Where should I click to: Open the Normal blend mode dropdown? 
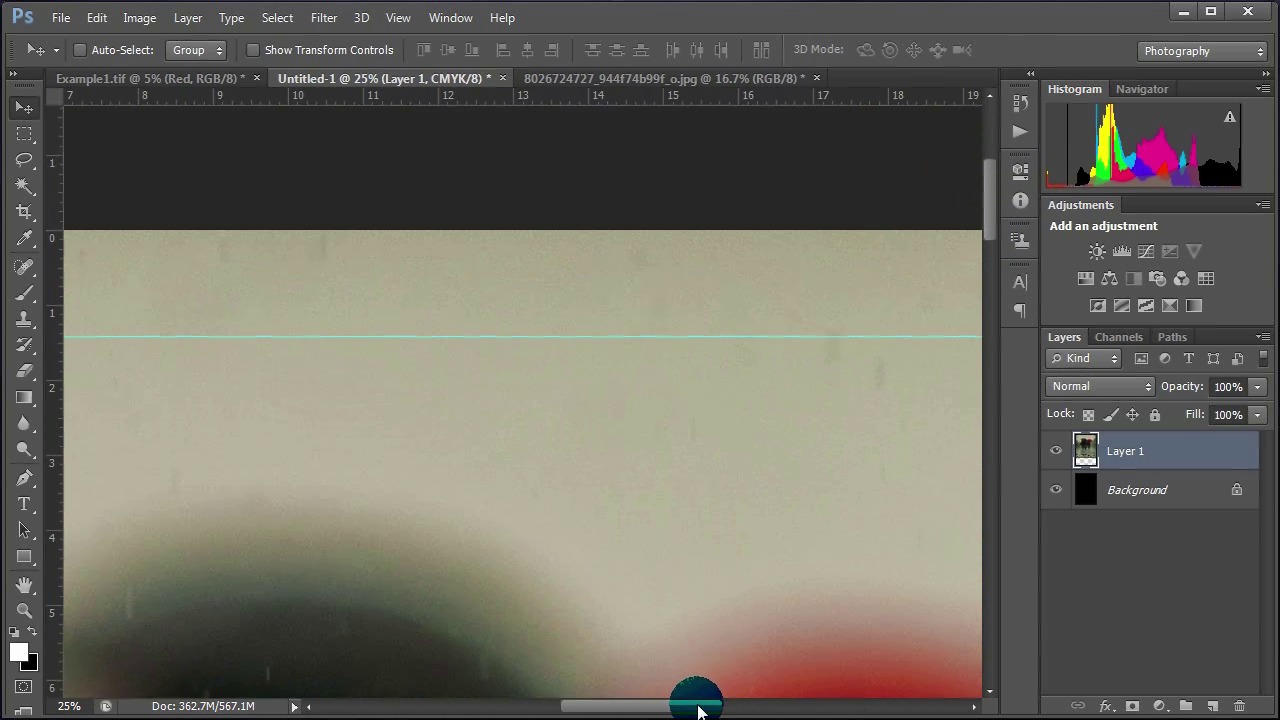tap(1100, 386)
